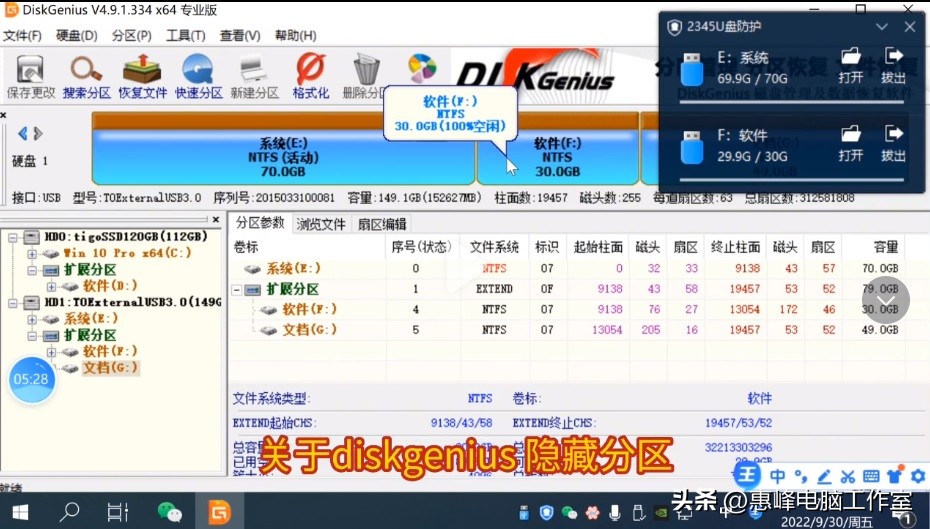Go to previous disk with left arrow
Viewport: 930px width, 529px height.
pyautogui.click(x=23, y=134)
